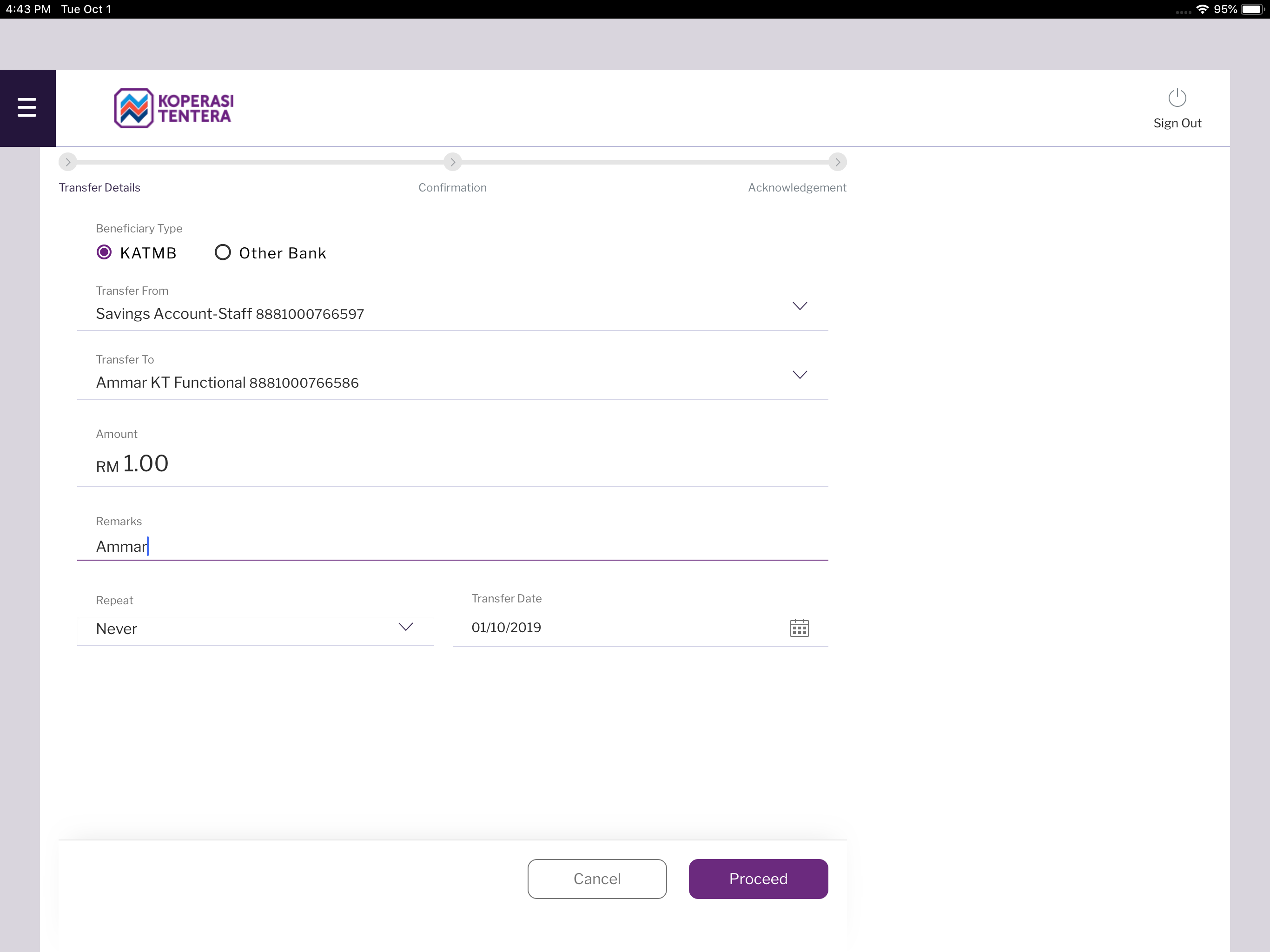Click the Sign Out power icon
The width and height of the screenshot is (1270, 952).
(x=1177, y=98)
